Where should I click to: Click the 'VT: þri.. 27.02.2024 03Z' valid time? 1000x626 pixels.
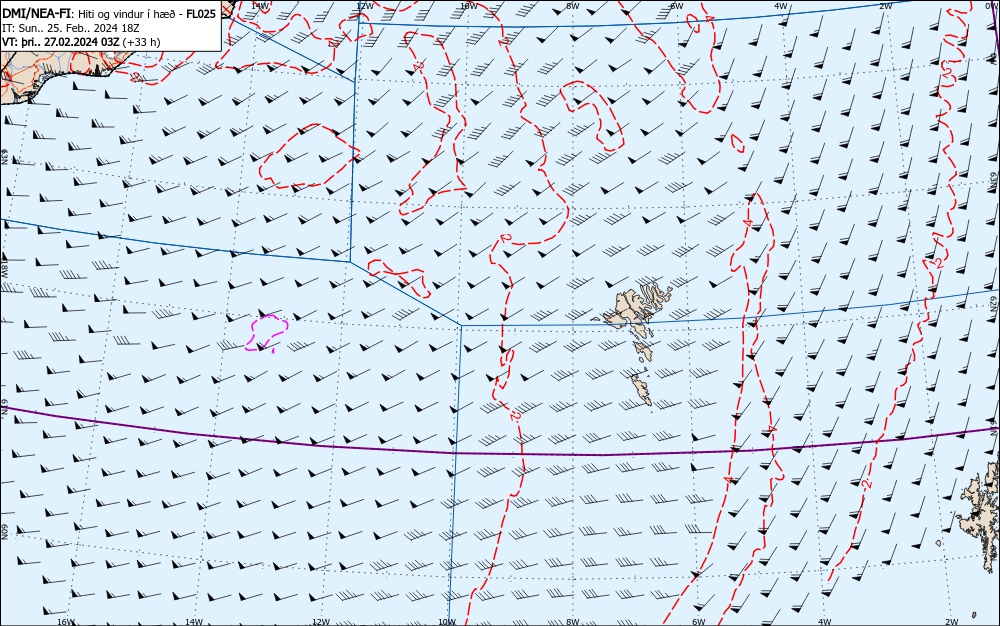point(60,42)
